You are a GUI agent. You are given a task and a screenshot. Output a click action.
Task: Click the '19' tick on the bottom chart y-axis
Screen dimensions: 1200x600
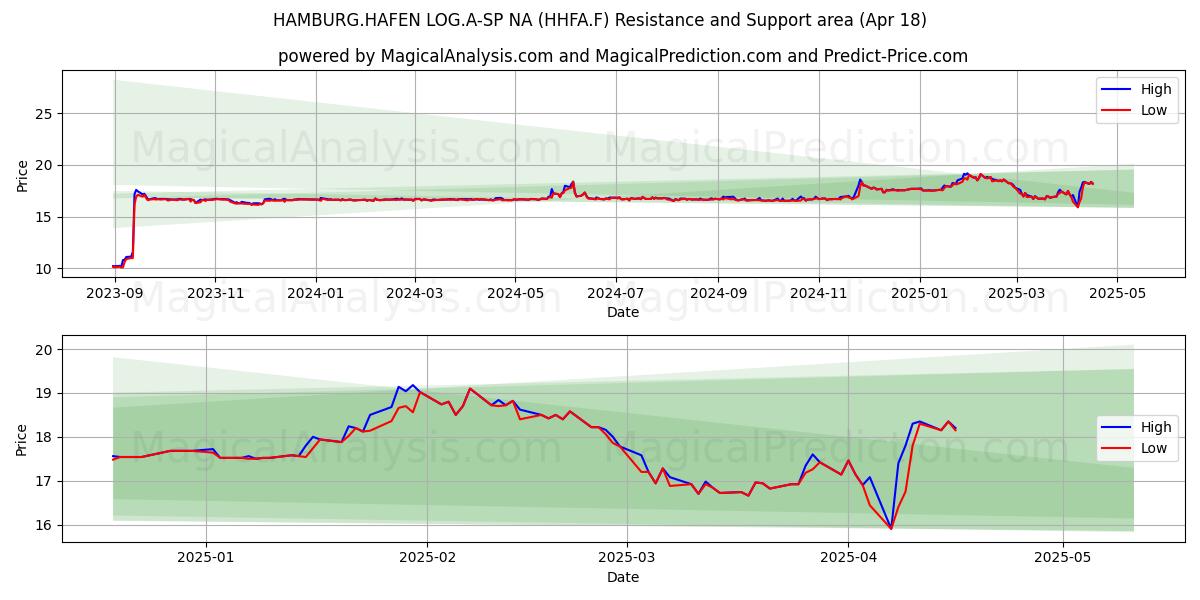click(45, 393)
